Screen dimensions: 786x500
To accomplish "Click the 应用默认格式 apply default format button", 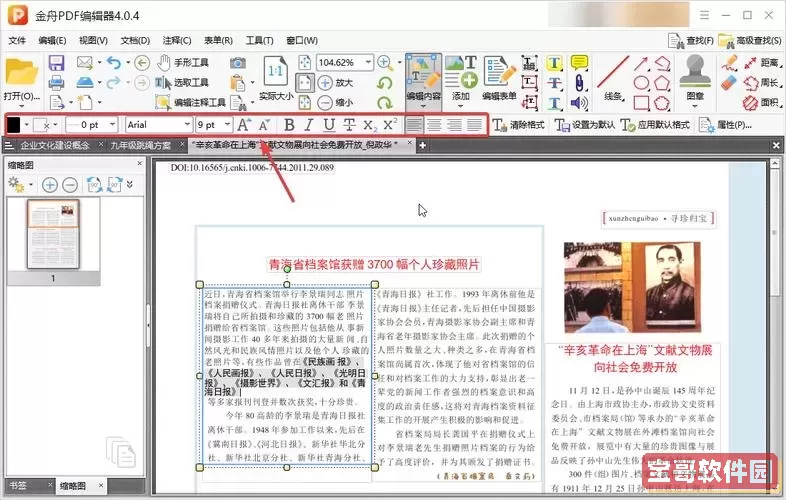I will [x=655, y=125].
